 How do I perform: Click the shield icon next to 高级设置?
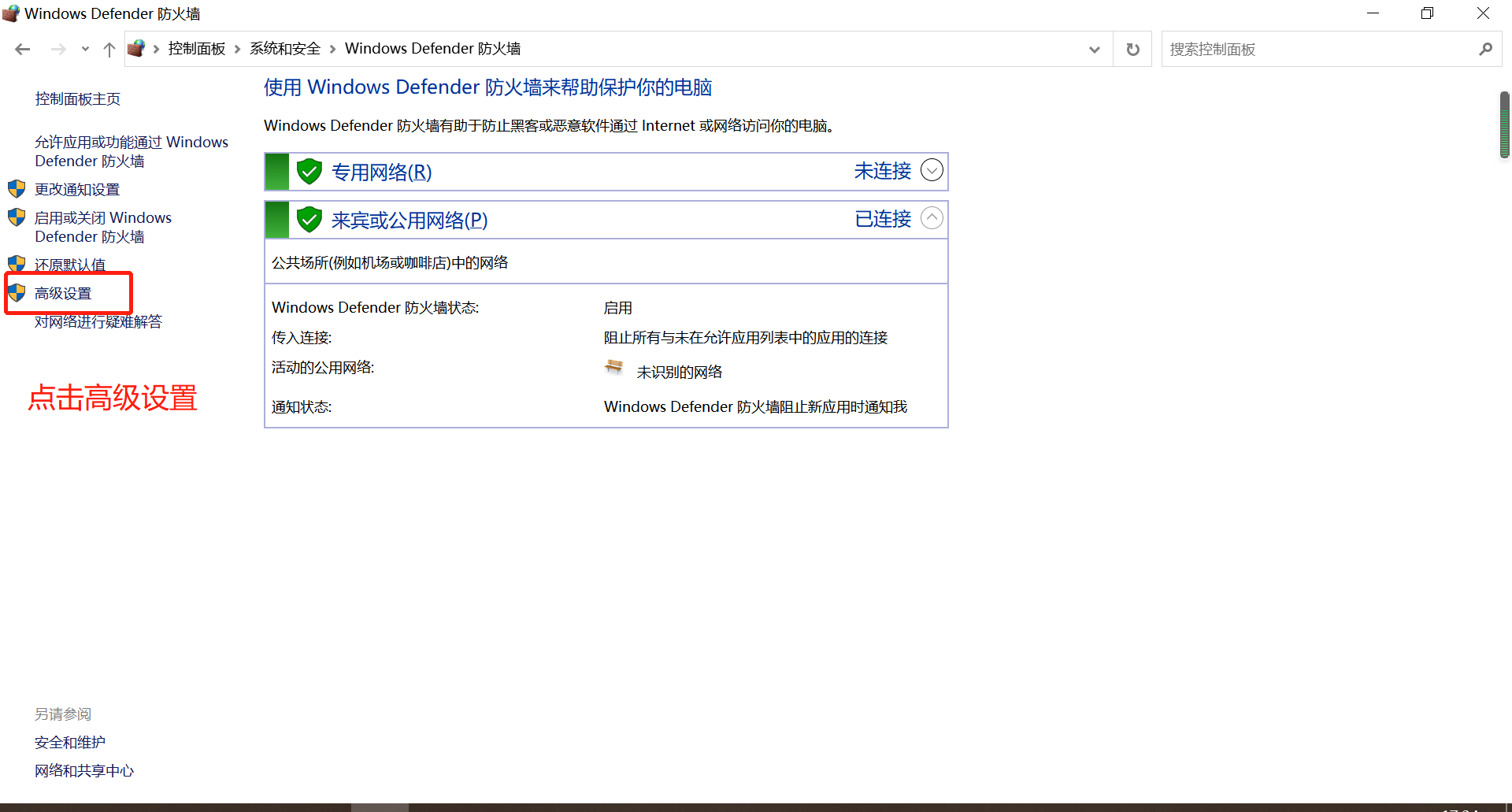pyautogui.click(x=17, y=293)
